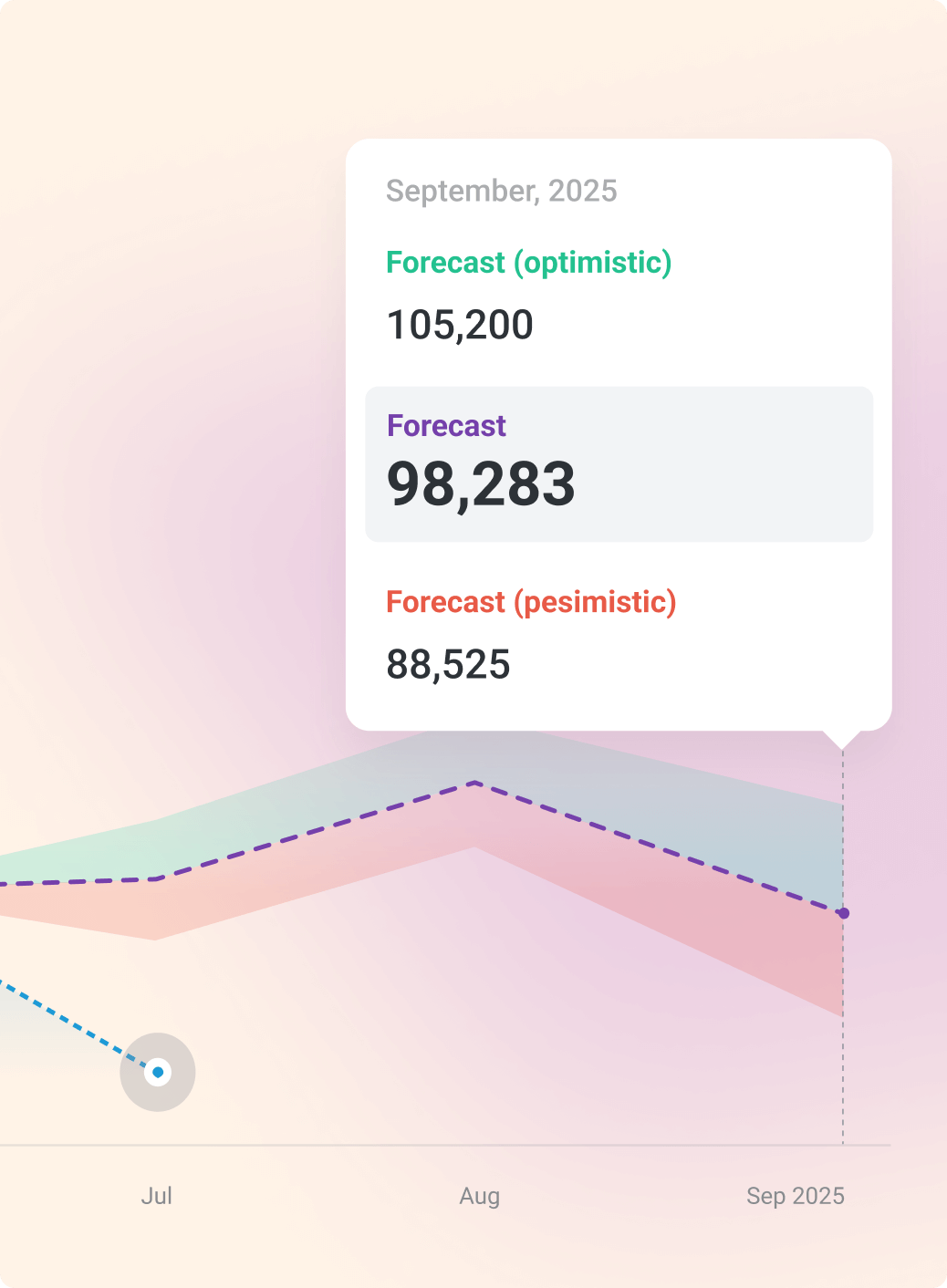Click the Aug axis label
The image size is (947, 1288).
pyautogui.click(x=480, y=1196)
